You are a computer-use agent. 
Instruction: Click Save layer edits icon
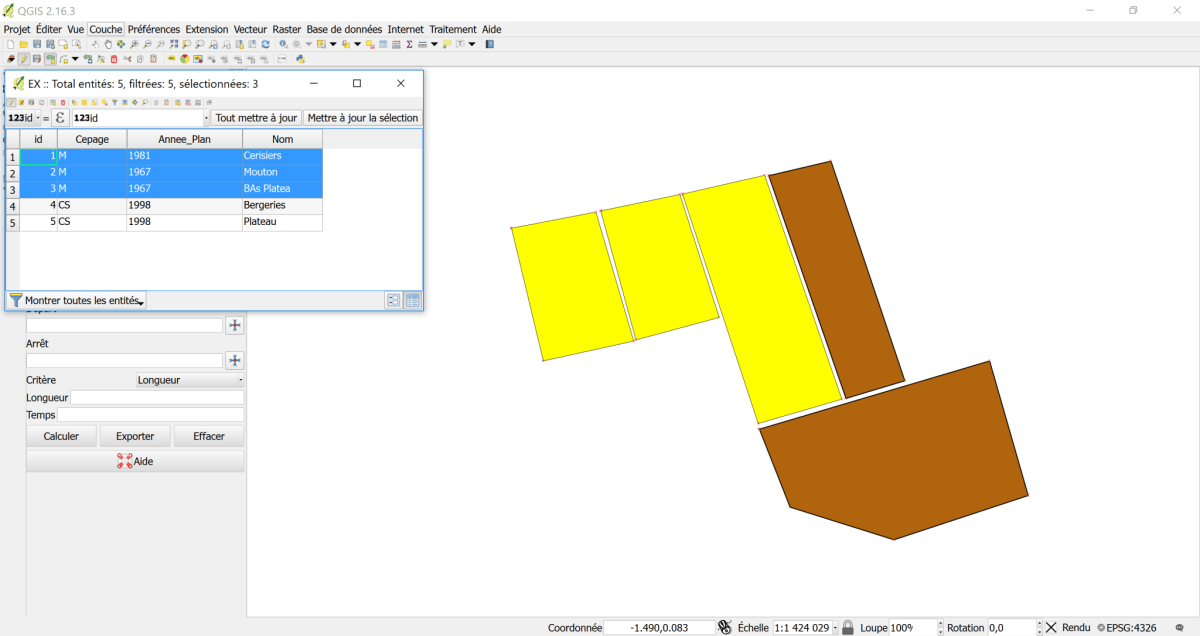click(x=37, y=59)
